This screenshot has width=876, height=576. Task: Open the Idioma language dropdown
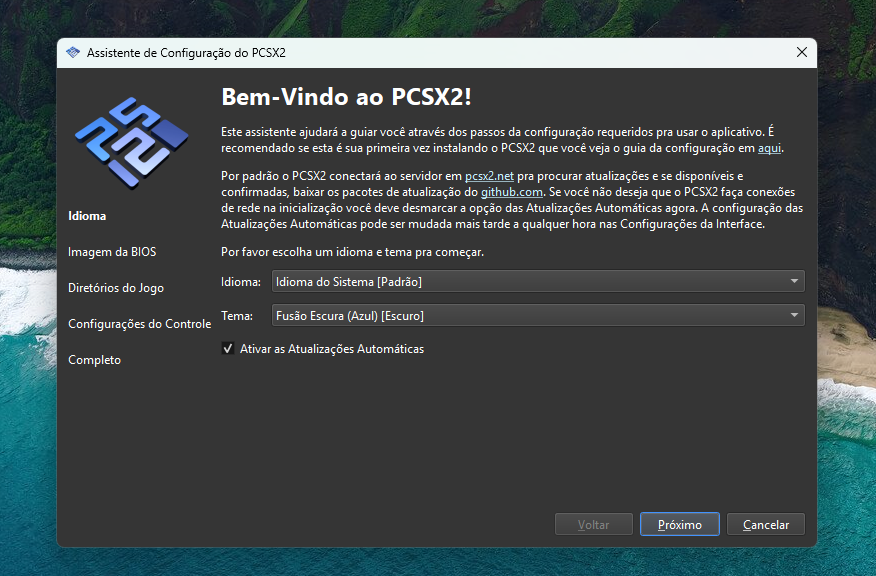point(538,281)
